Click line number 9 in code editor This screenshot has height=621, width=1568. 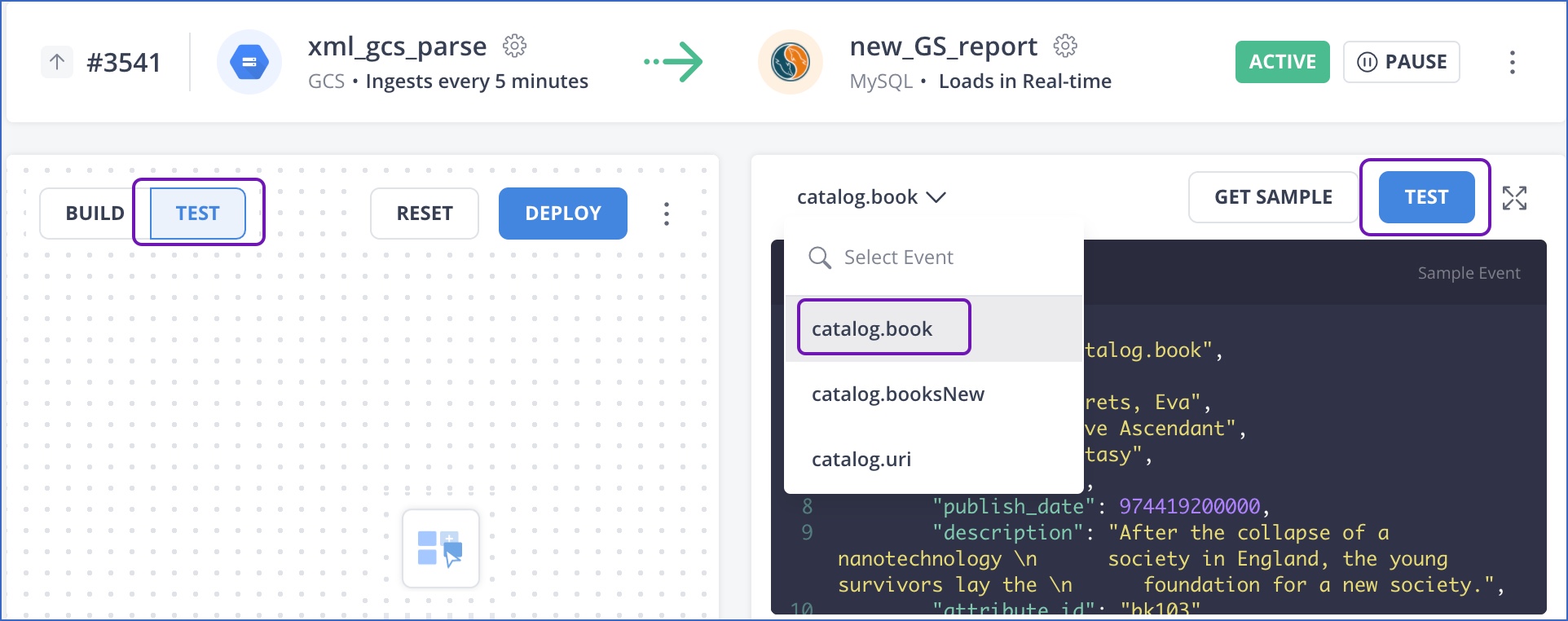(807, 532)
